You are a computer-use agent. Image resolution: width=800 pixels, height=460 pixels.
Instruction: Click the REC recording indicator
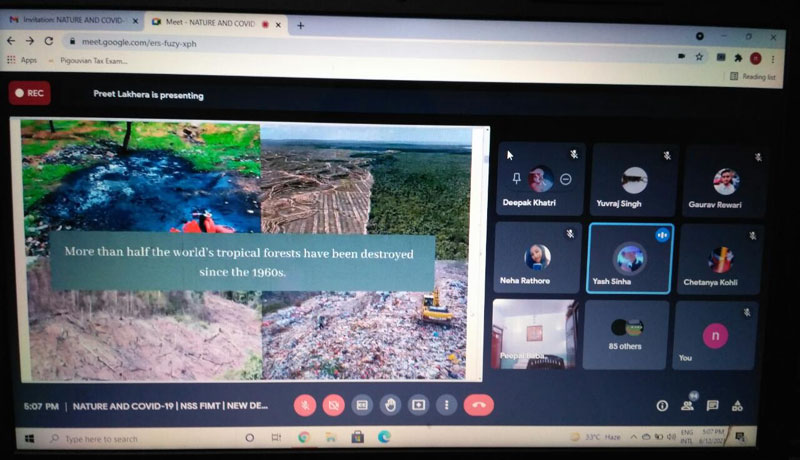(29, 93)
